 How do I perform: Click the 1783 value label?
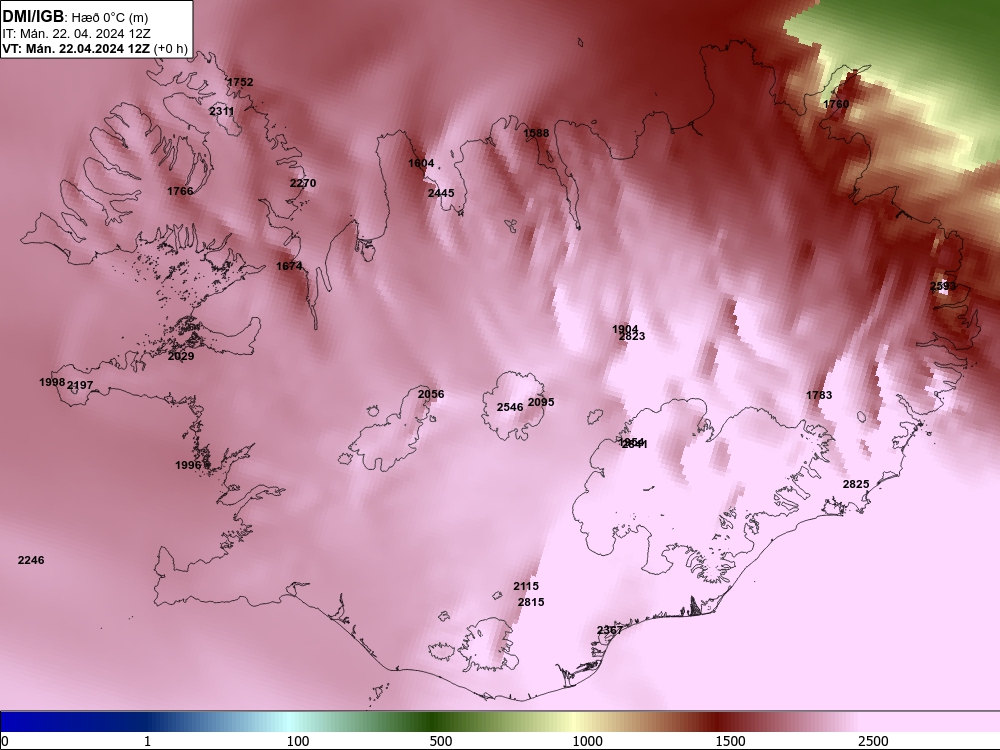coord(819,395)
